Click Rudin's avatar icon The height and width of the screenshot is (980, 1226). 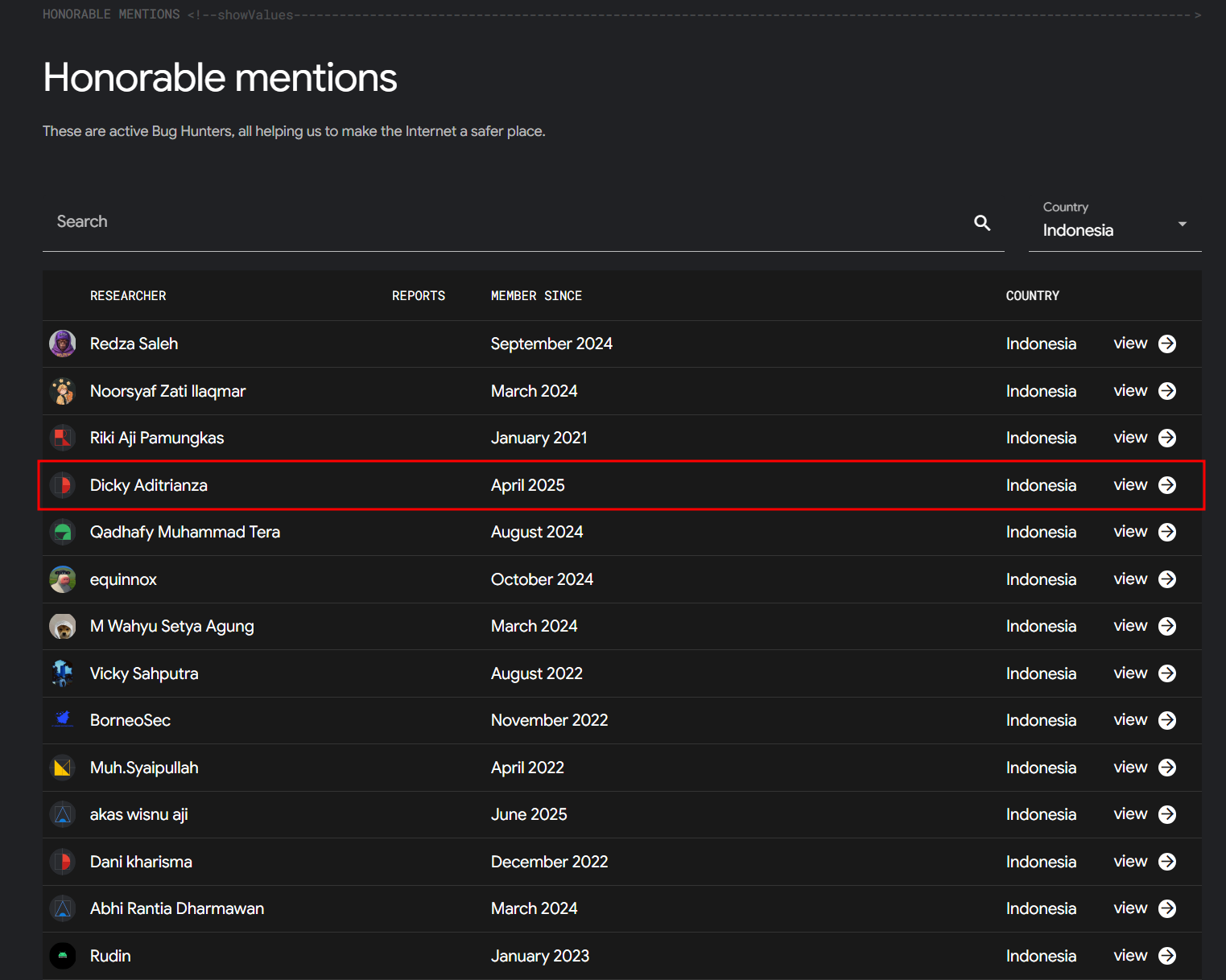coord(63,956)
